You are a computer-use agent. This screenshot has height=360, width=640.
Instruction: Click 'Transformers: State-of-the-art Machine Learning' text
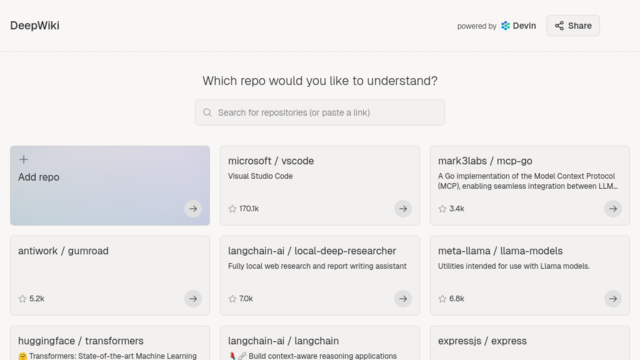113,356
